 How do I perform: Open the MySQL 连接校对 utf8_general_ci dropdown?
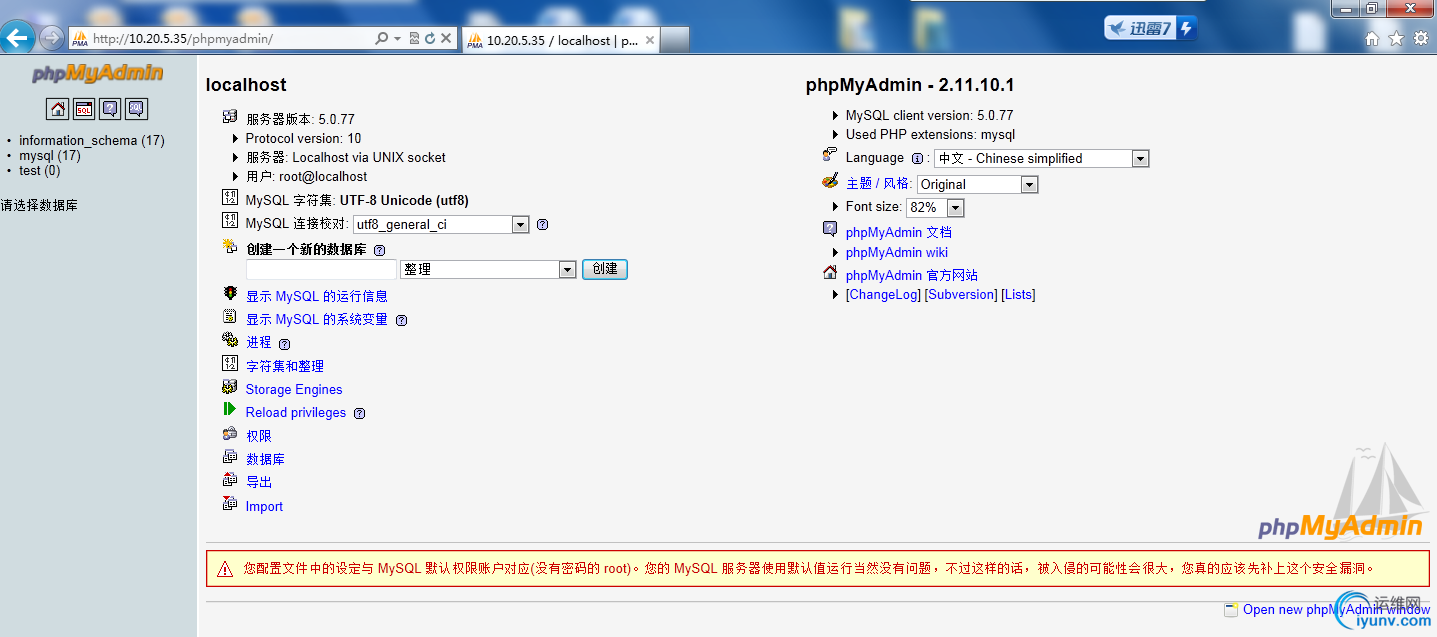pos(441,225)
